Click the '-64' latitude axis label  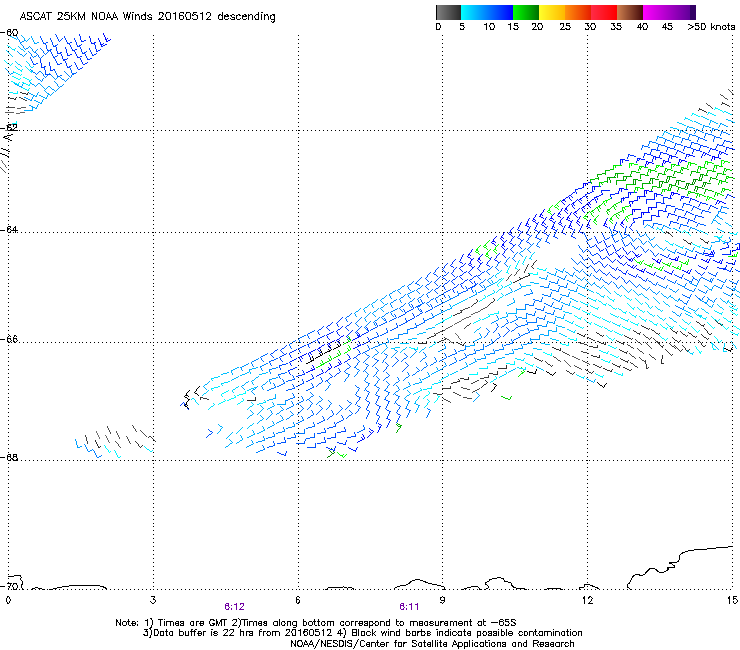tap(9, 229)
